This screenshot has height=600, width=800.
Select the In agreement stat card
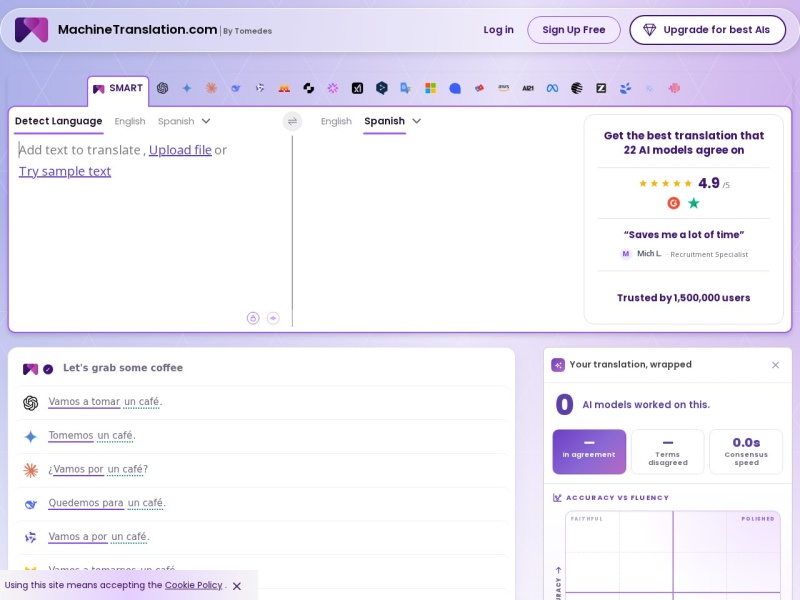pos(589,452)
